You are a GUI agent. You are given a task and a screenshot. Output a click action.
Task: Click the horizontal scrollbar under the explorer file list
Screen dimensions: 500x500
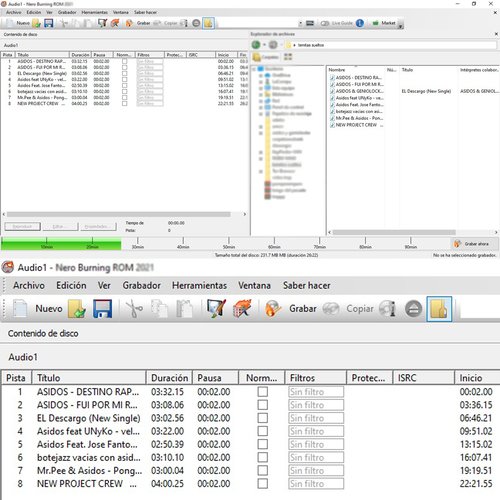point(394,232)
